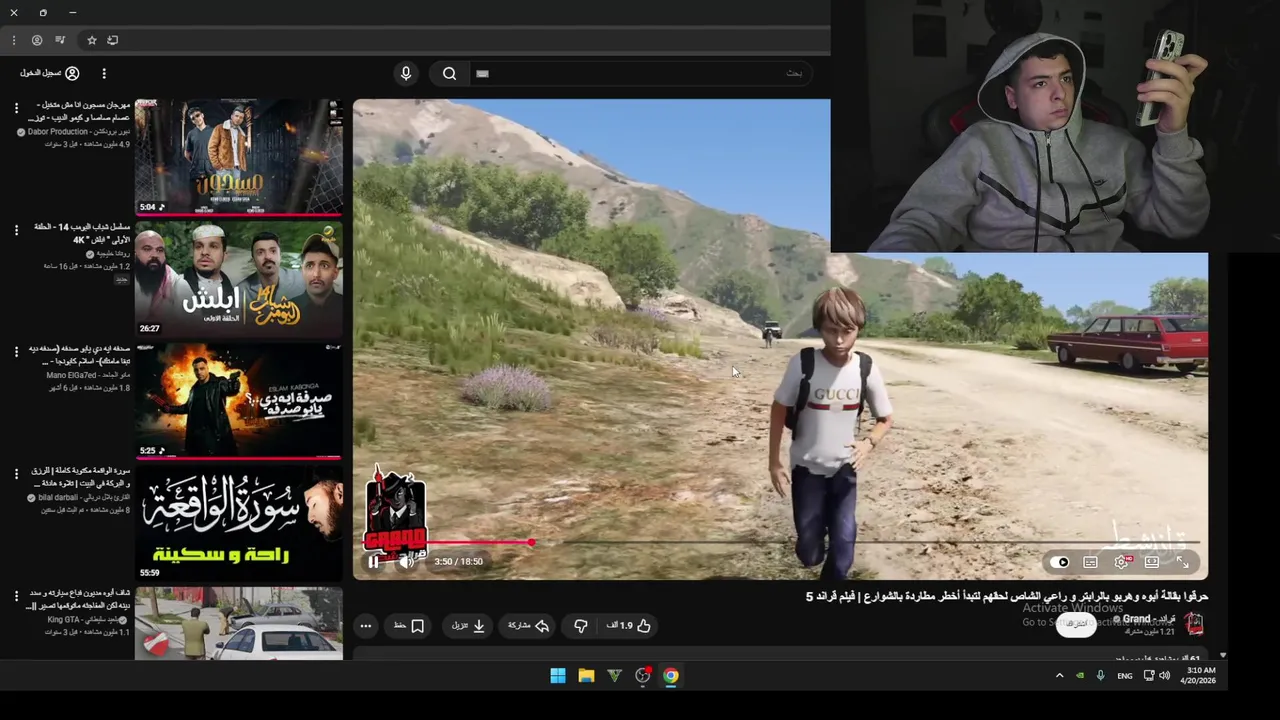Open the green V app in taskbar
The height and width of the screenshot is (720, 1280).
pyautogui.click(x=614, y=676)
